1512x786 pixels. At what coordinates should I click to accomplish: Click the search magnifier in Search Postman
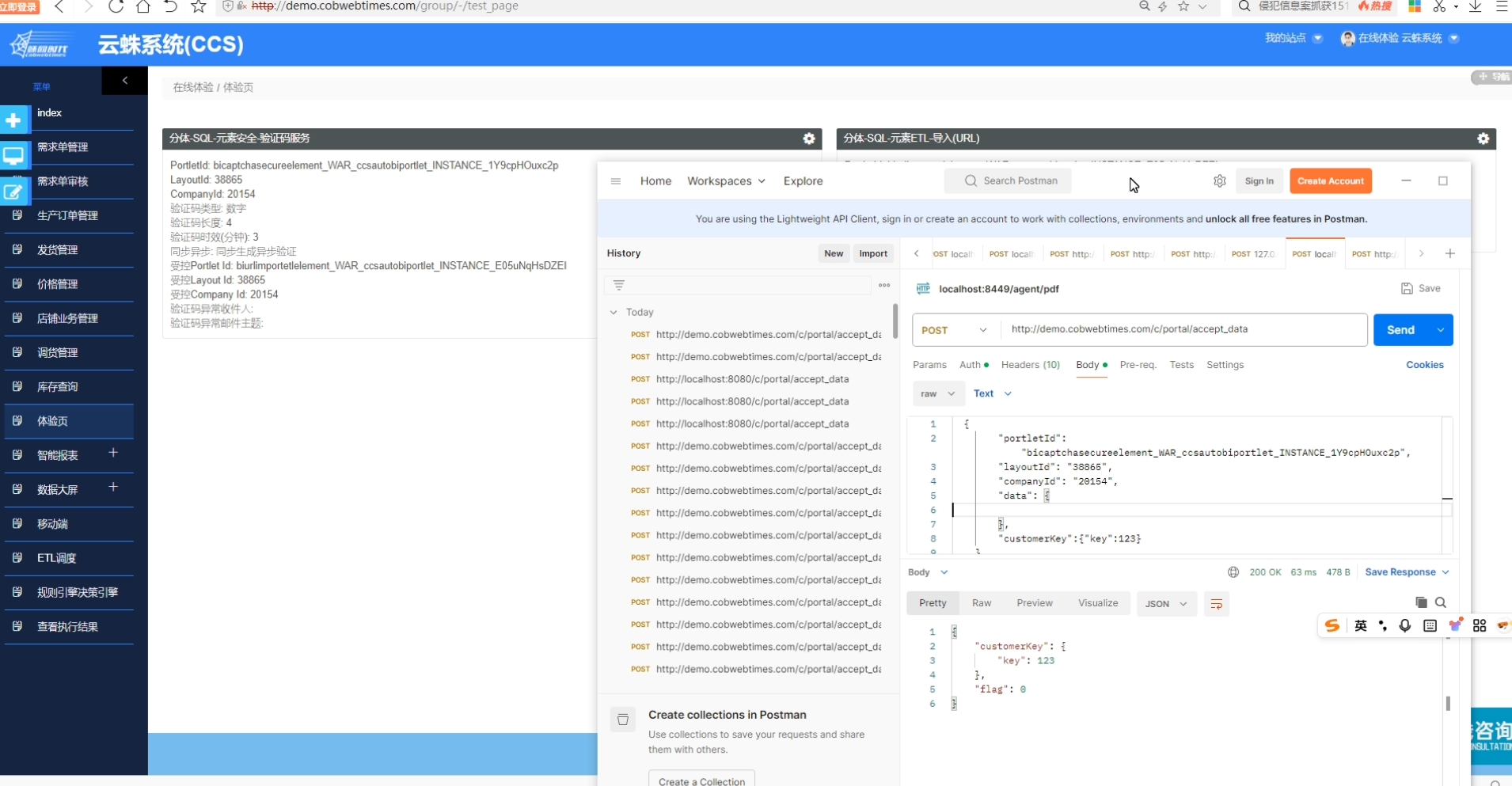point(971,181)
